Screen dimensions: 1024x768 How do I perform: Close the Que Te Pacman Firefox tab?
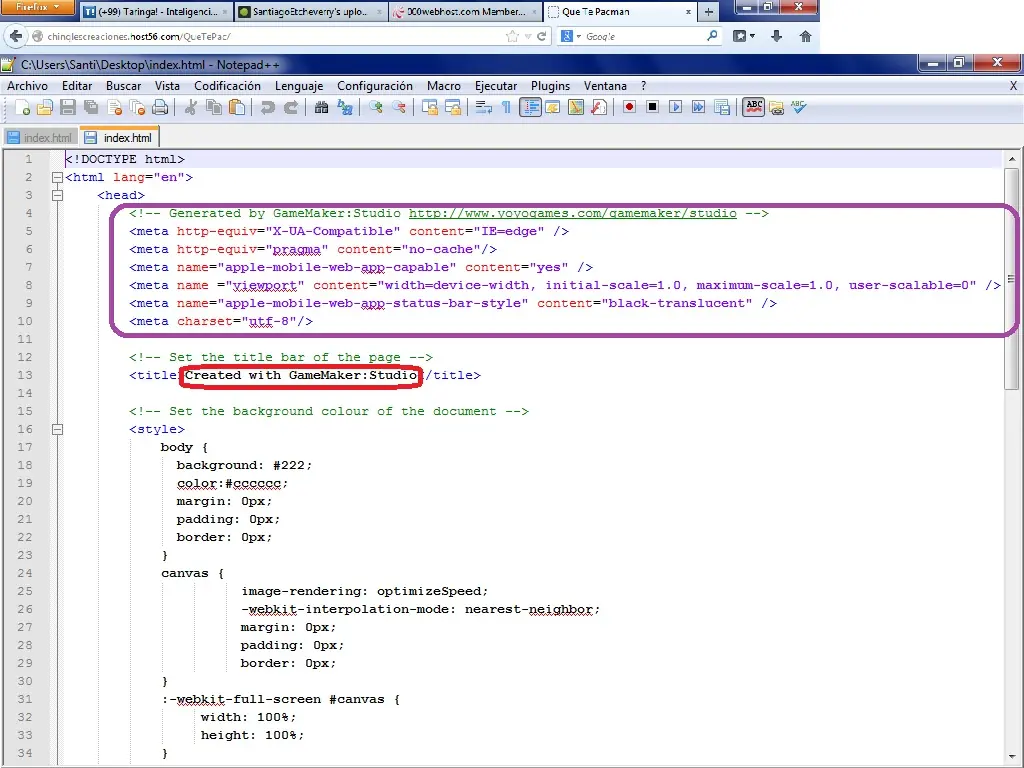click(x=688, y=12)
